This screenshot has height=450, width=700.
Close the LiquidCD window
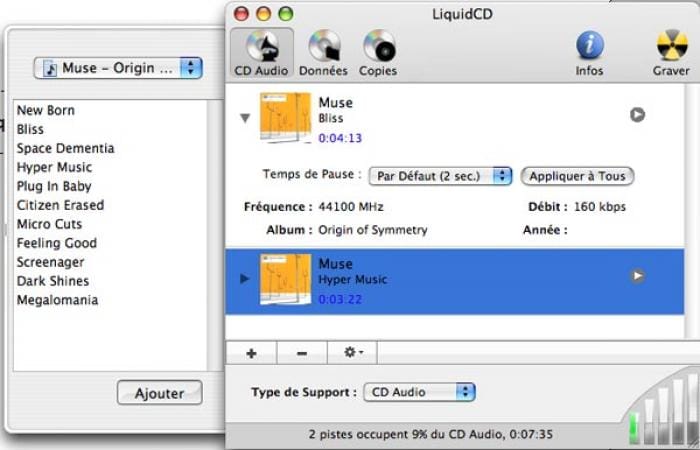[x=242, y=14]
